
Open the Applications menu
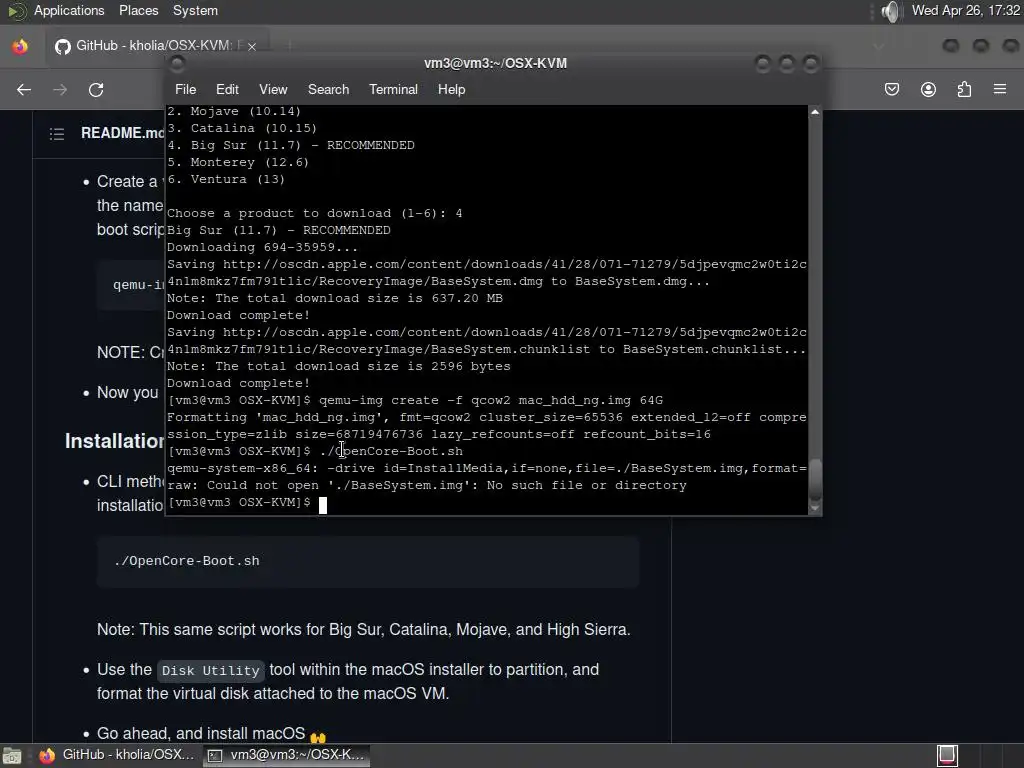69,10
